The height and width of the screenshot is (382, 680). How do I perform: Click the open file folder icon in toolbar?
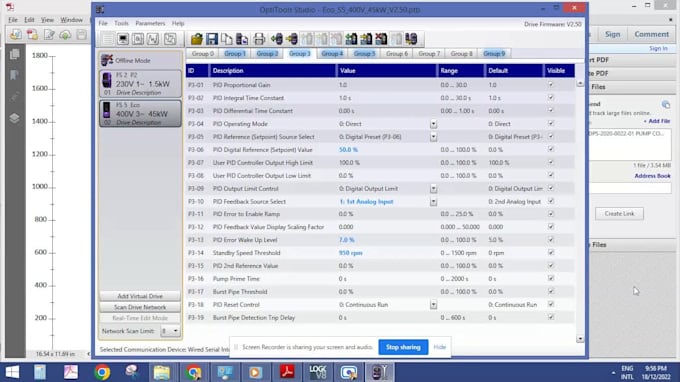196,39
